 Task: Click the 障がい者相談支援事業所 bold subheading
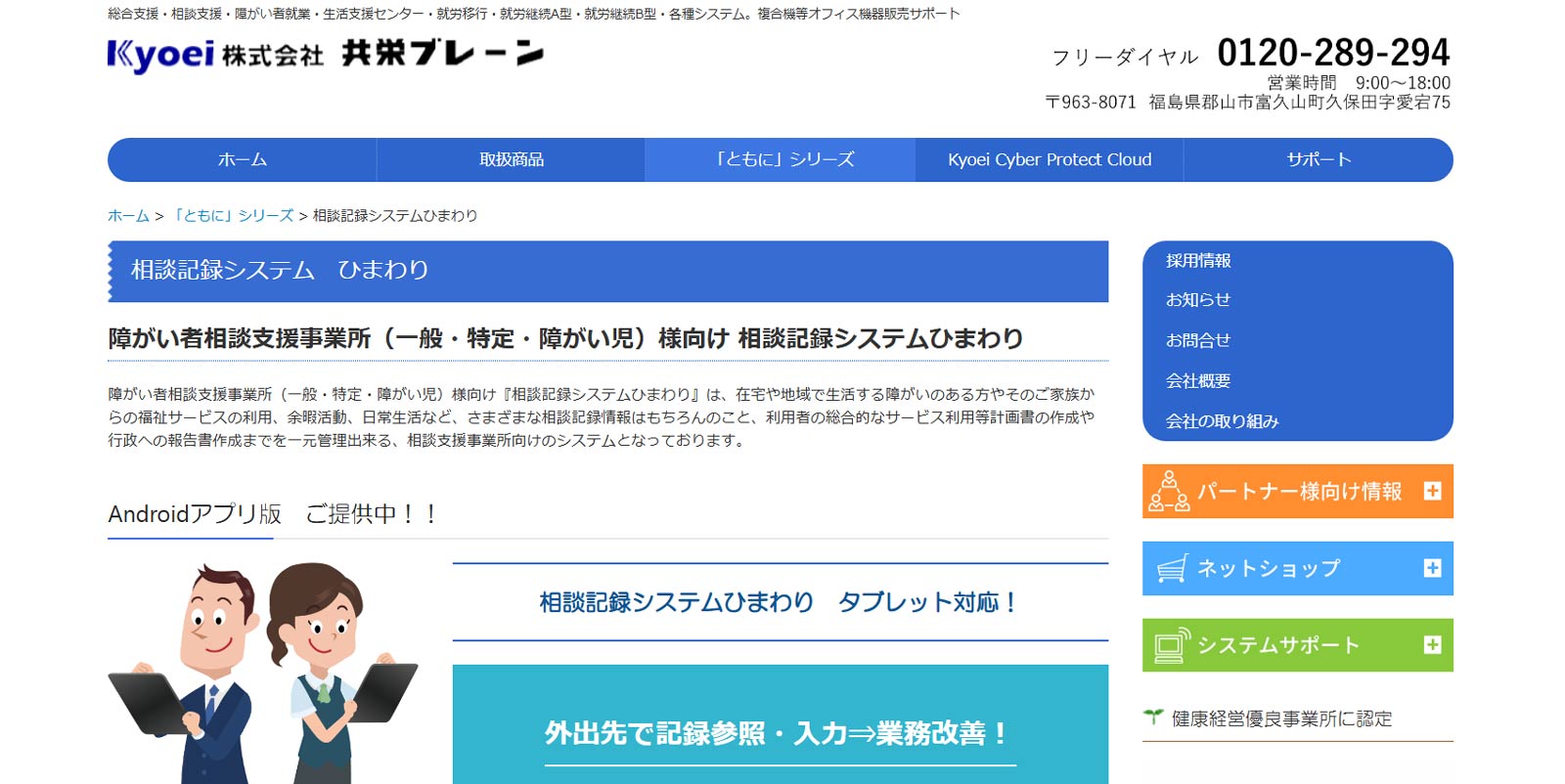(565, 338)
